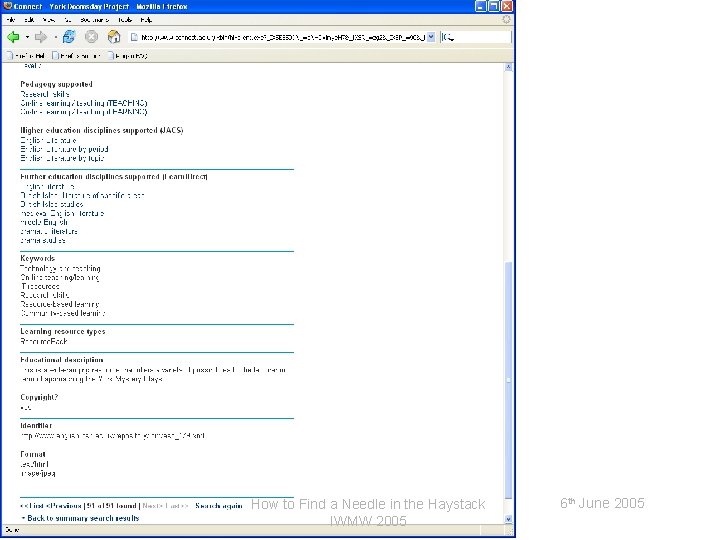This screenshot has width=720, height=540.
Task: Click the search box in the toolbar
Action: (475, 37)
